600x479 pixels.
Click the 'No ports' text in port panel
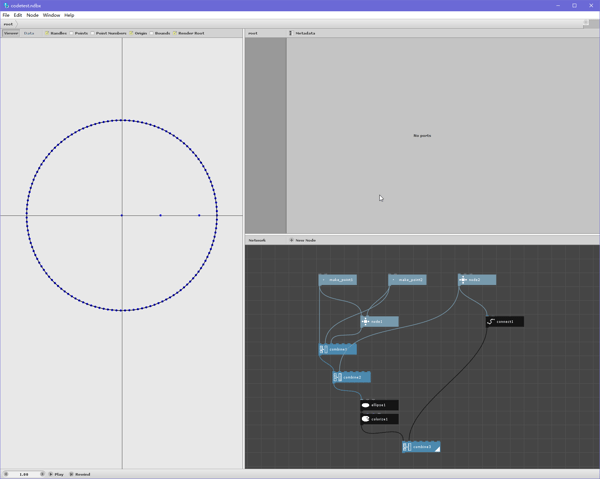coord(422,135)
